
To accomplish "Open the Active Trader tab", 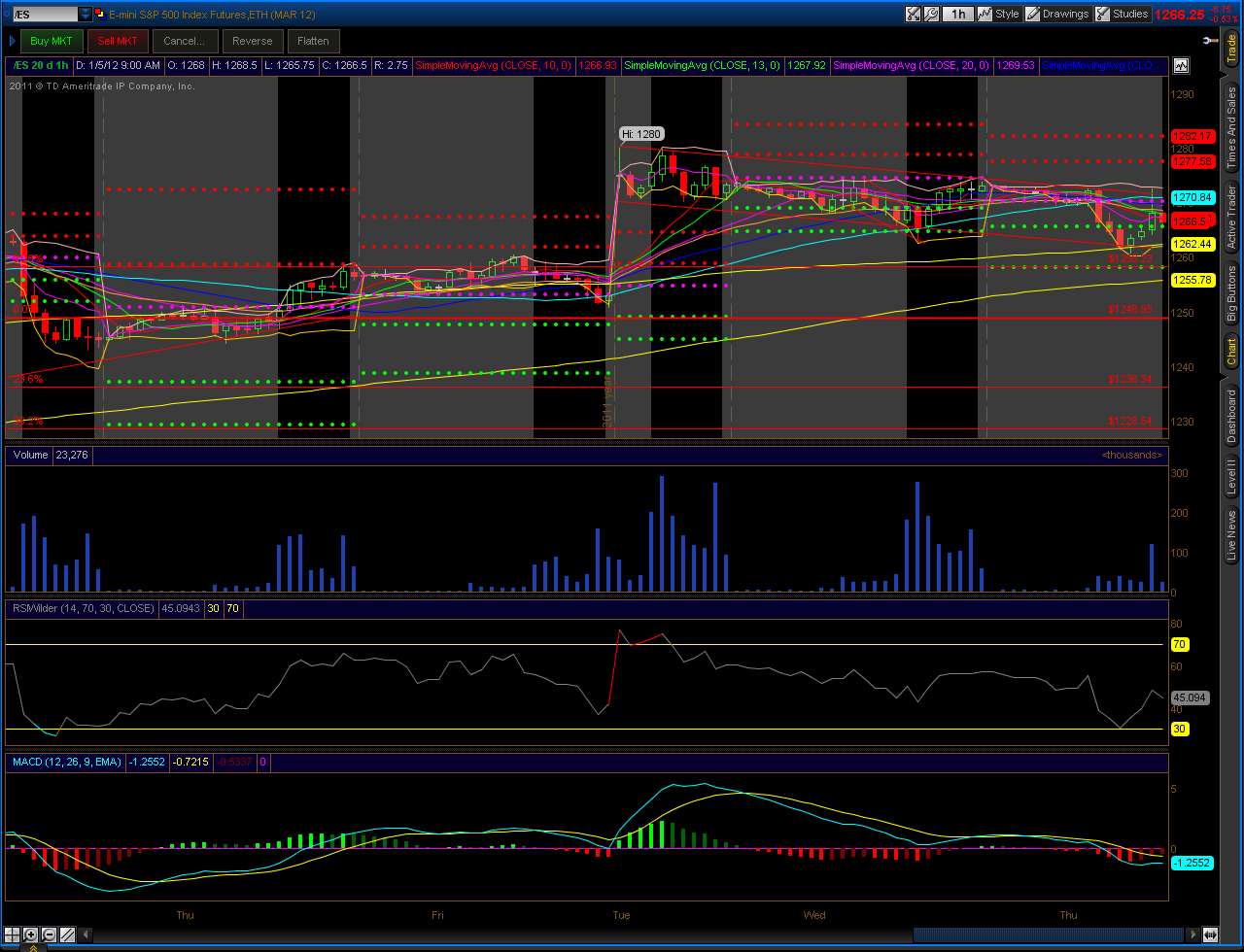I will point(1231,218).
